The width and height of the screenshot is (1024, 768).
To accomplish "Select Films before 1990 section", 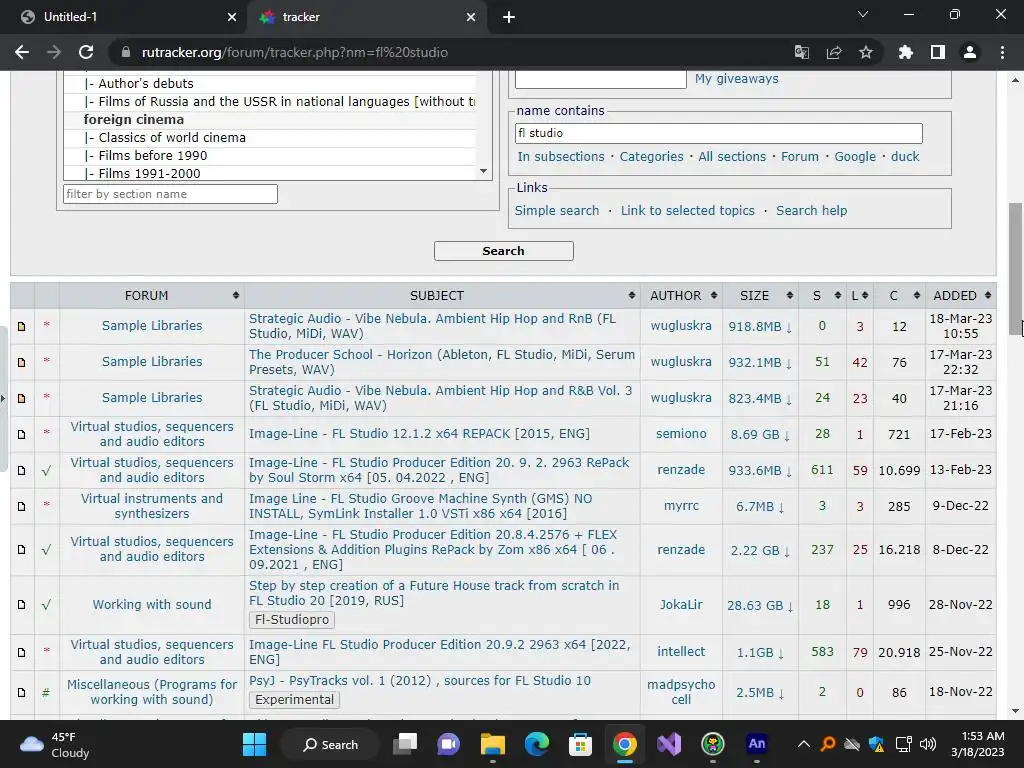I will click(x=270, y=155).
